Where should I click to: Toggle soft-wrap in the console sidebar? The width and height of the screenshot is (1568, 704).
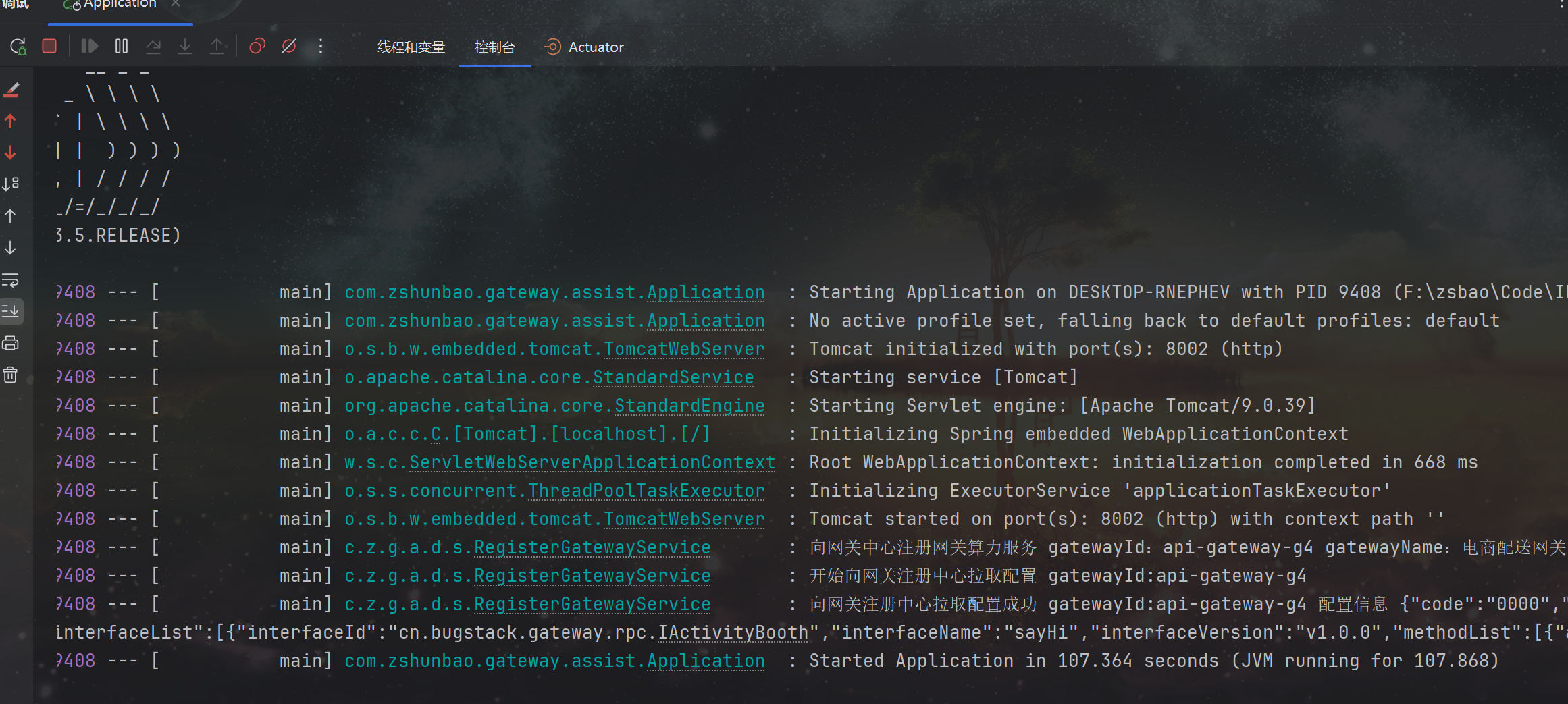tap(11, 280)
